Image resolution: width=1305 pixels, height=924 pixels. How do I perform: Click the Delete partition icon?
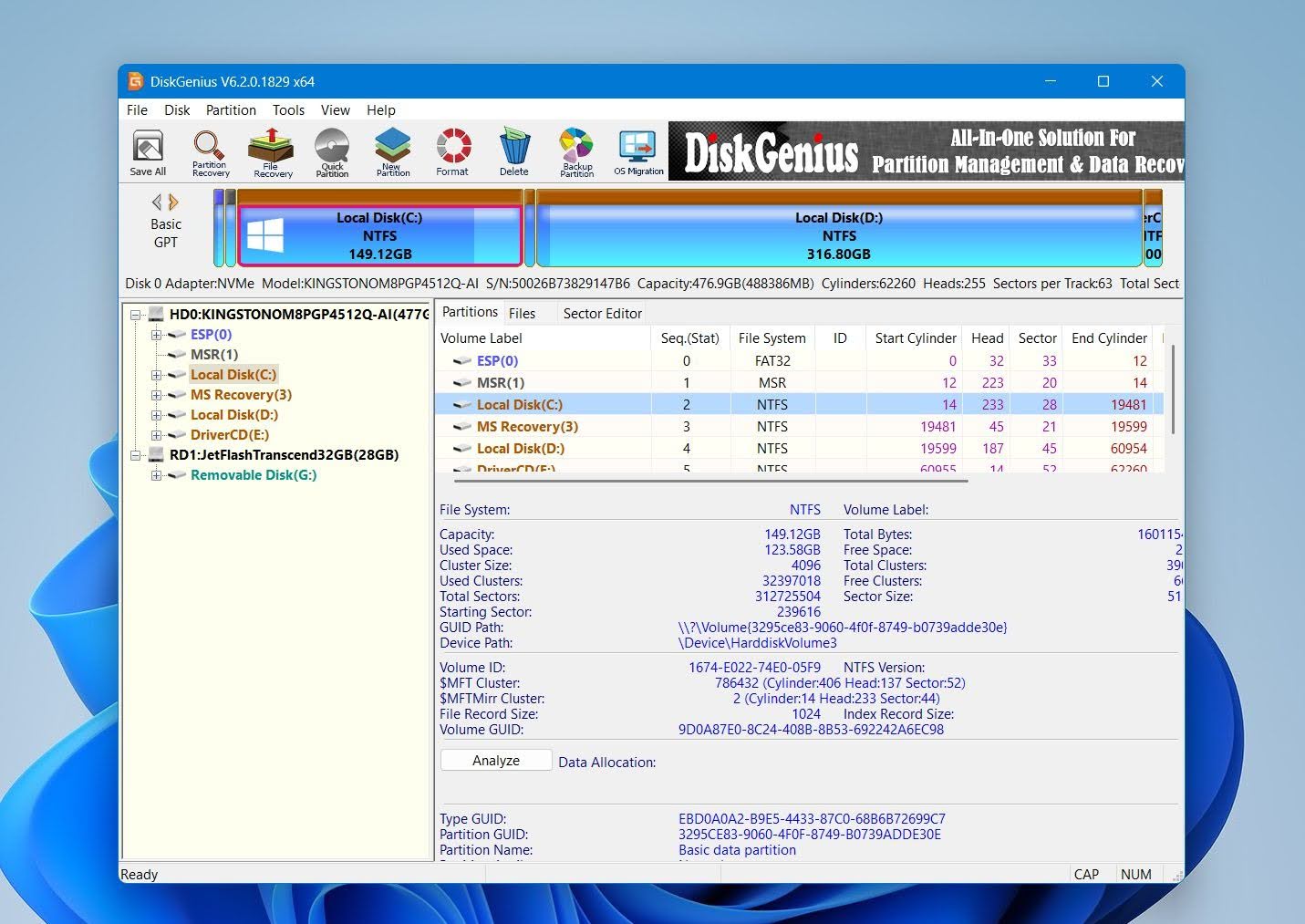[x=514, y=151]
